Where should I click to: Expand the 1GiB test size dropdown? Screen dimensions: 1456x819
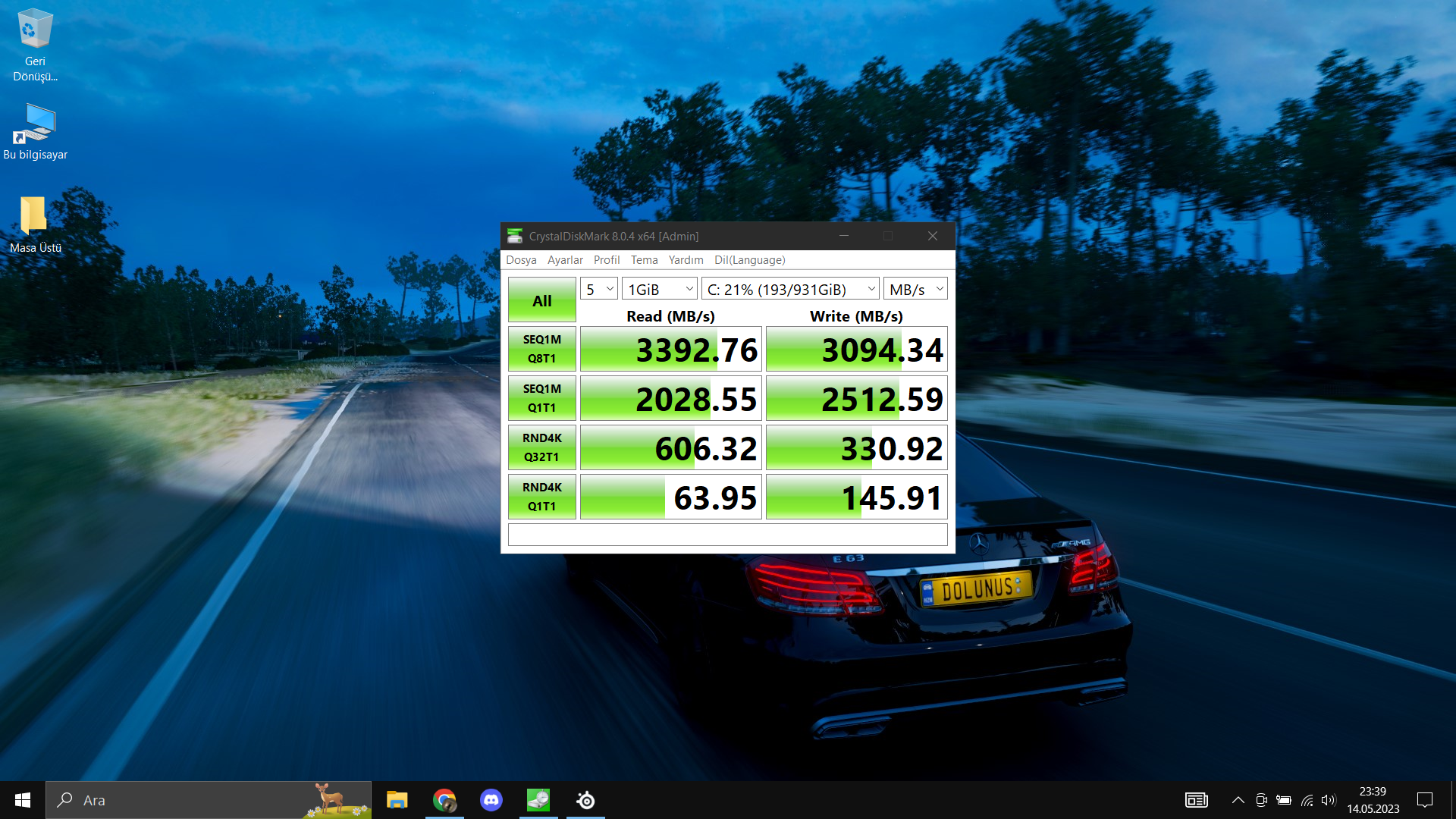pos(660,289)
